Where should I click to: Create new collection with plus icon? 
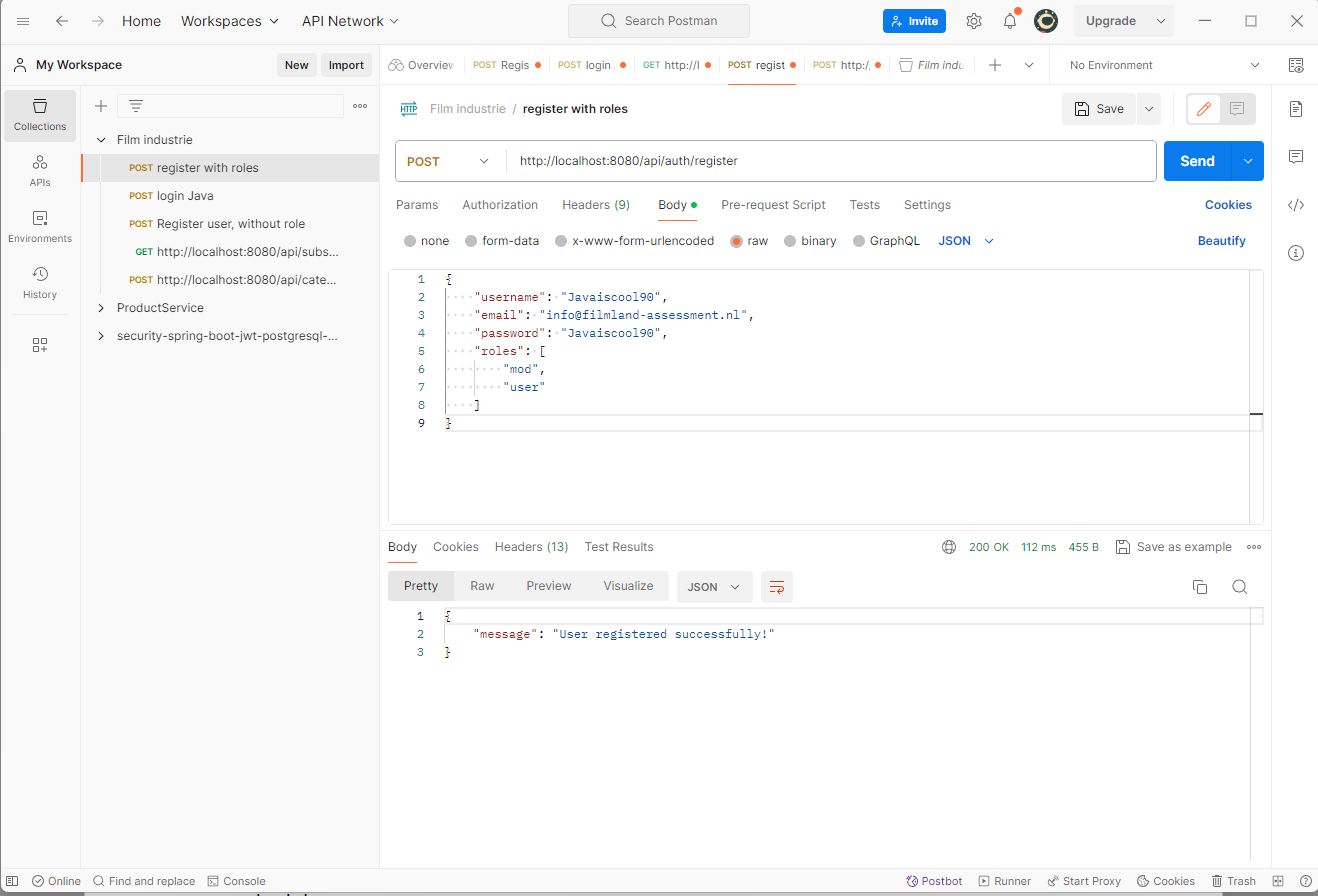click(101, 106)
